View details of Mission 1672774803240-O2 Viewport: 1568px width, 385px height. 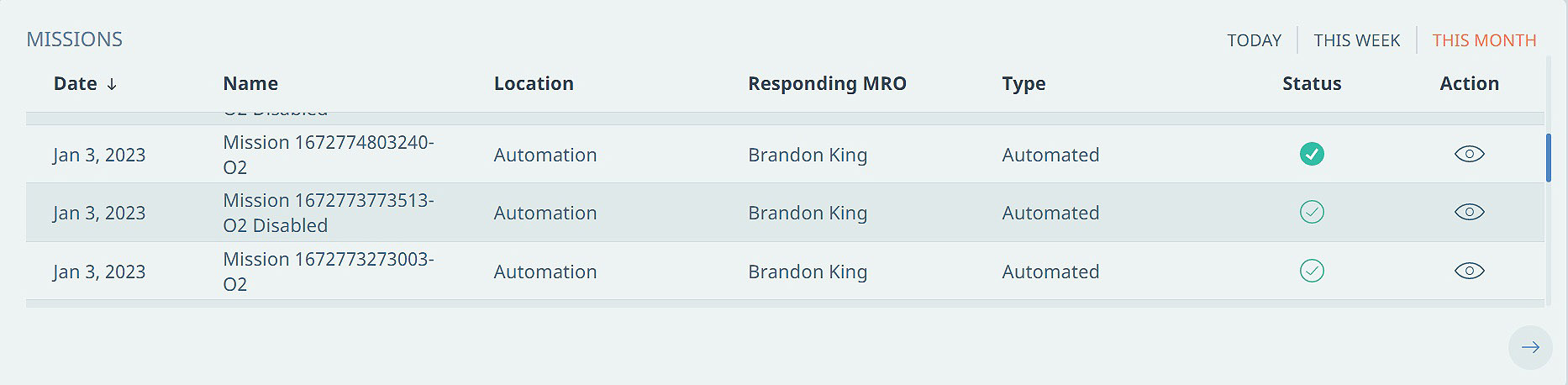[1469, 154]
